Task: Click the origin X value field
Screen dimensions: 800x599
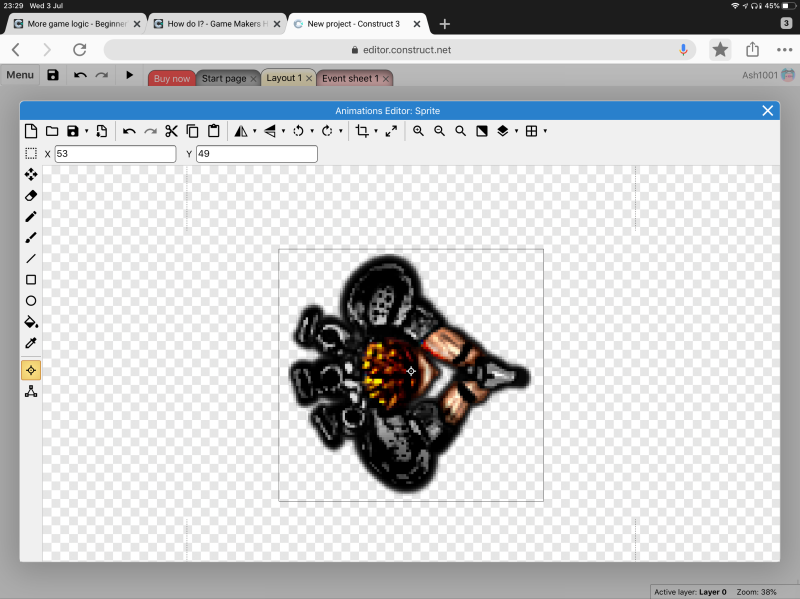Action: coord(115,154)
